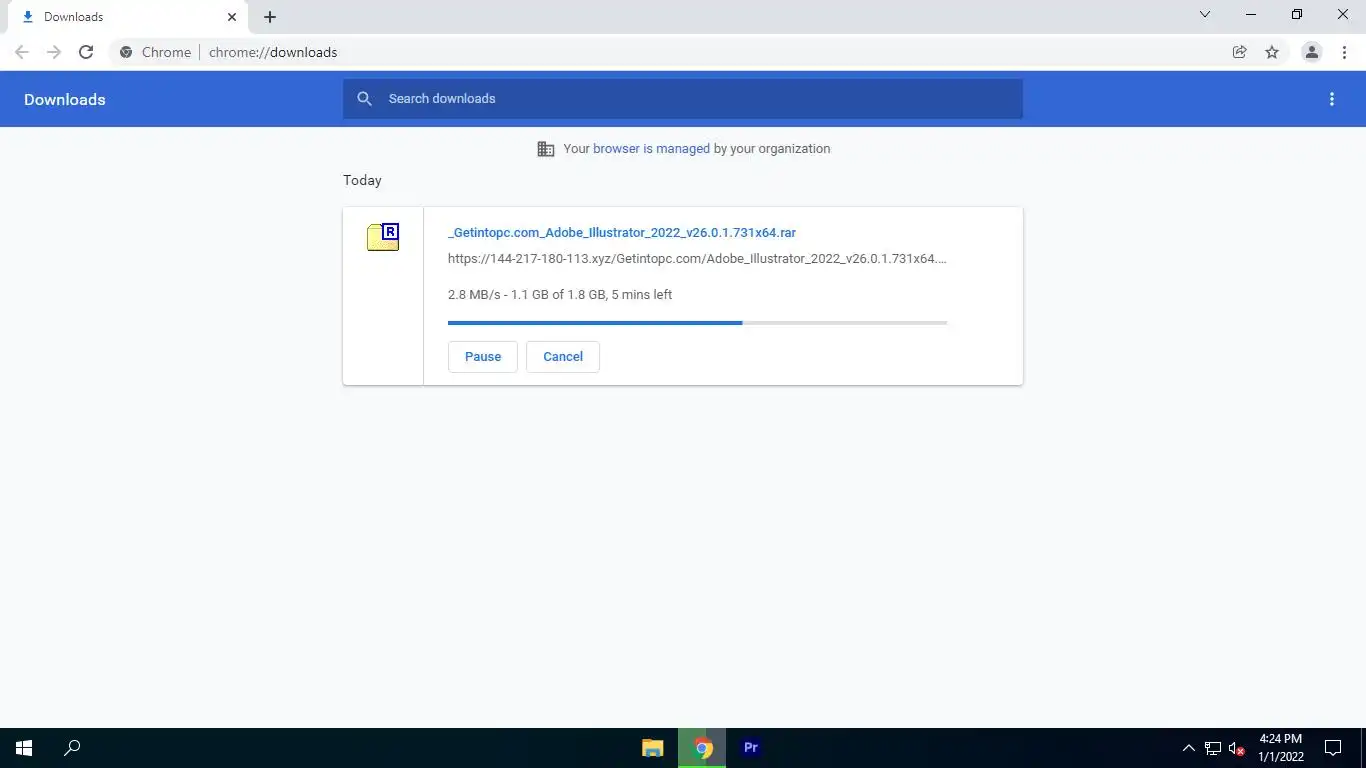Open a new tab with plus button
Screen dimensions: 1366x768
tap(270, 17)
